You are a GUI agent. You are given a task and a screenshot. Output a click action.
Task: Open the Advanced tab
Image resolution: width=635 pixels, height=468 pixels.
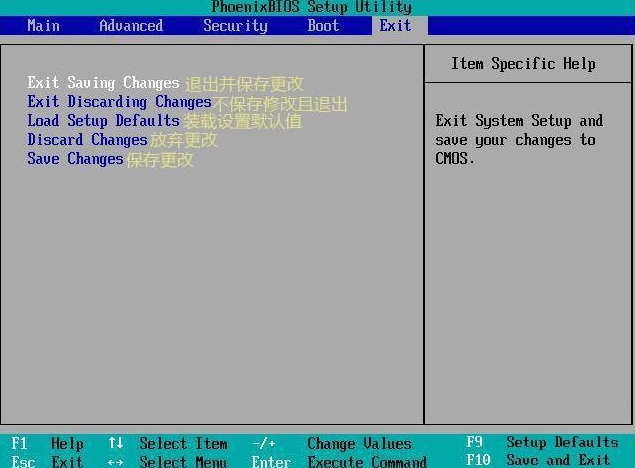(130, 26)
